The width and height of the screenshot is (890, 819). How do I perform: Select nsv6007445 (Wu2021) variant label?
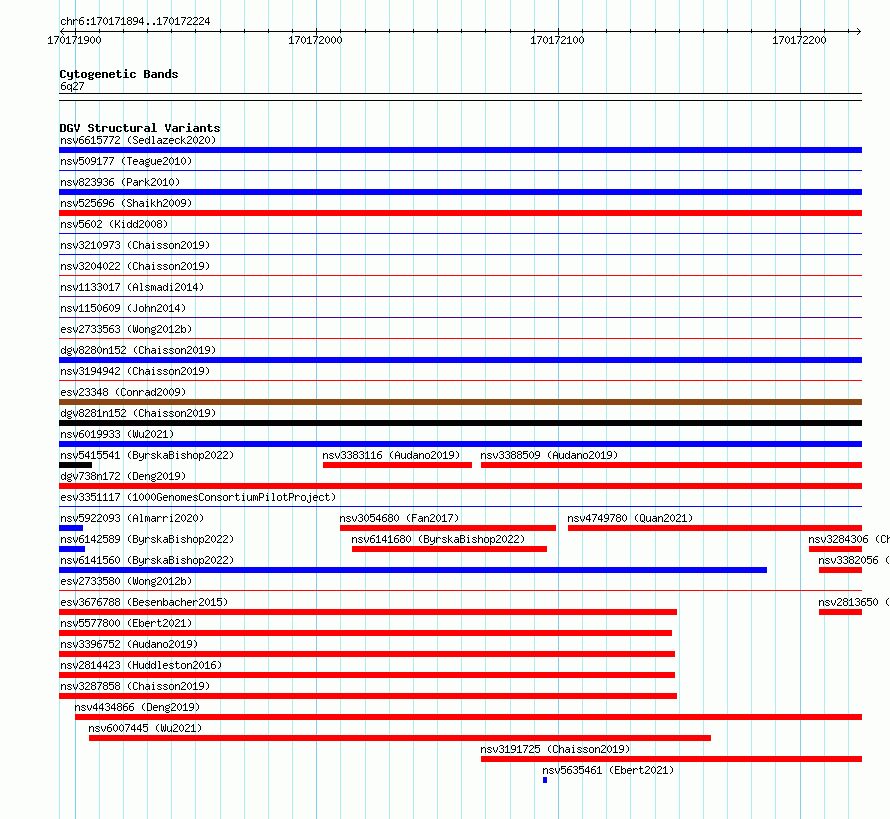pos(145,728)
